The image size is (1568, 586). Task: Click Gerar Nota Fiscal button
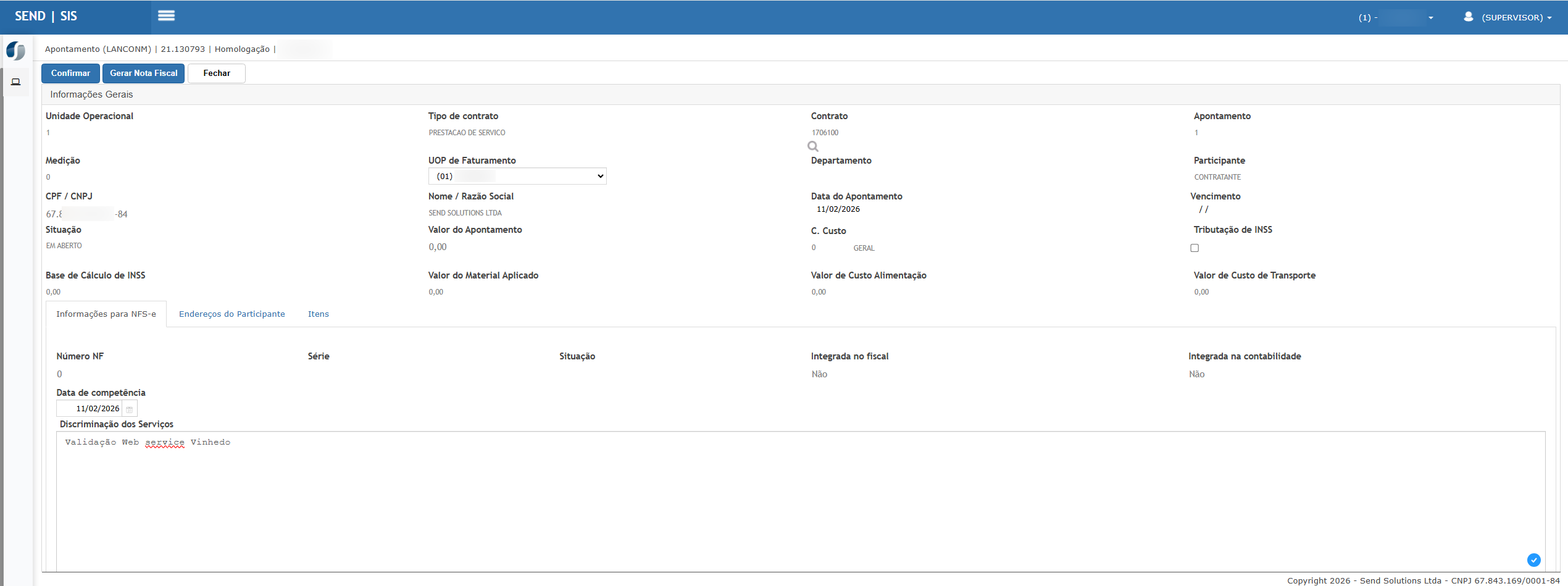pyautogui.click(x=143, y=73)
